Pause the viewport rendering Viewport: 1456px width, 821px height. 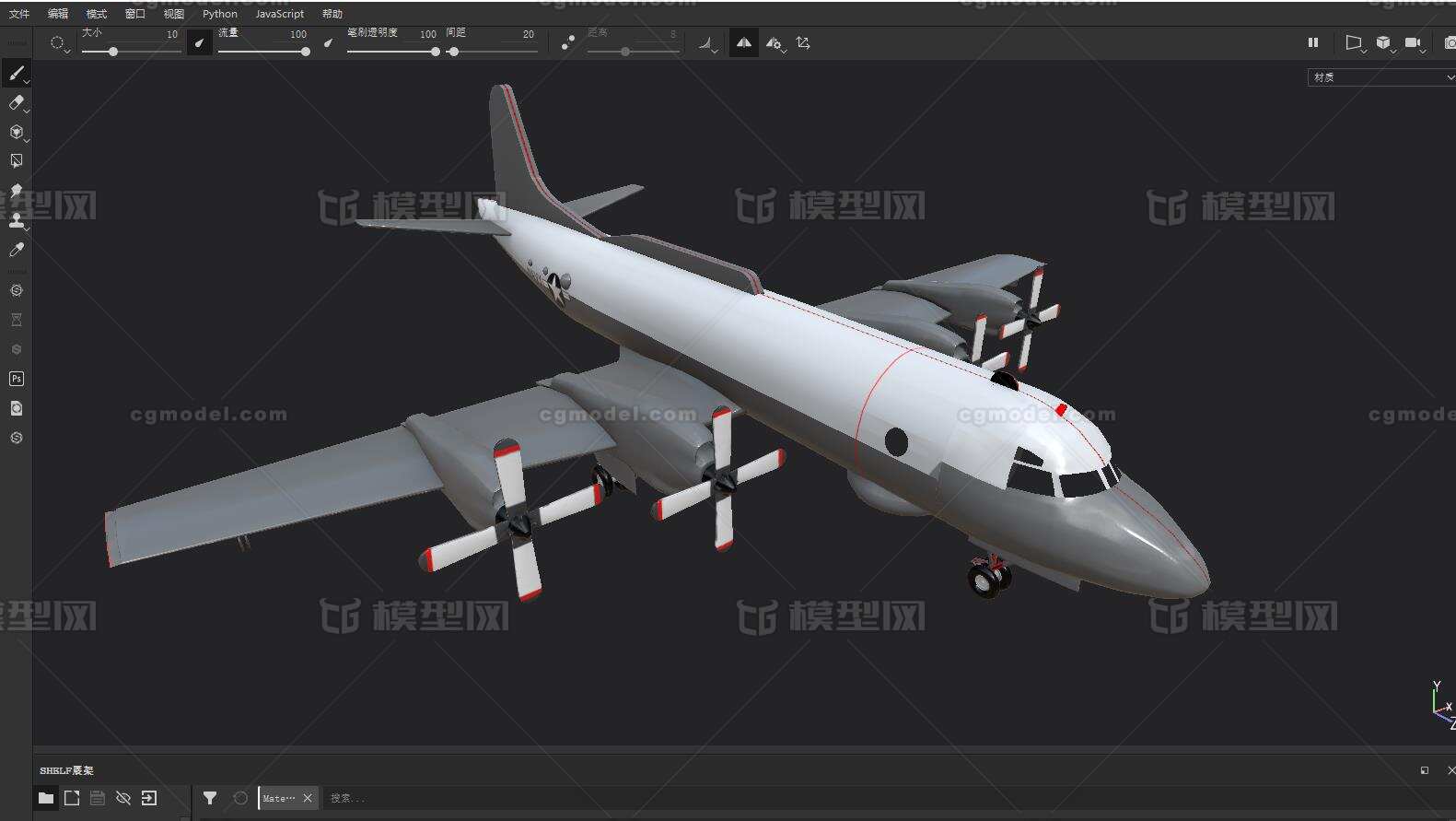(x=1312, y=42)
